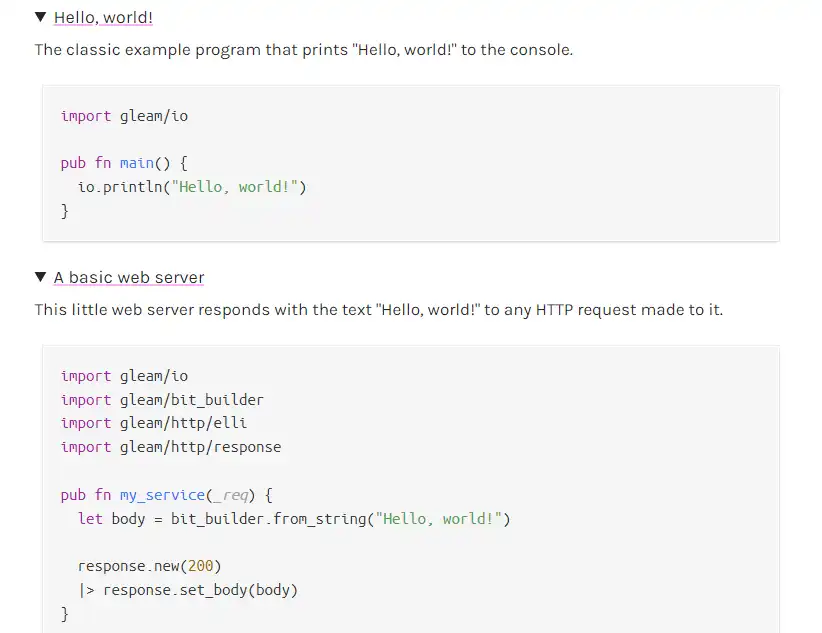
Task: Click the "pub fn main() {" line
Action: [x=124, y=163]
